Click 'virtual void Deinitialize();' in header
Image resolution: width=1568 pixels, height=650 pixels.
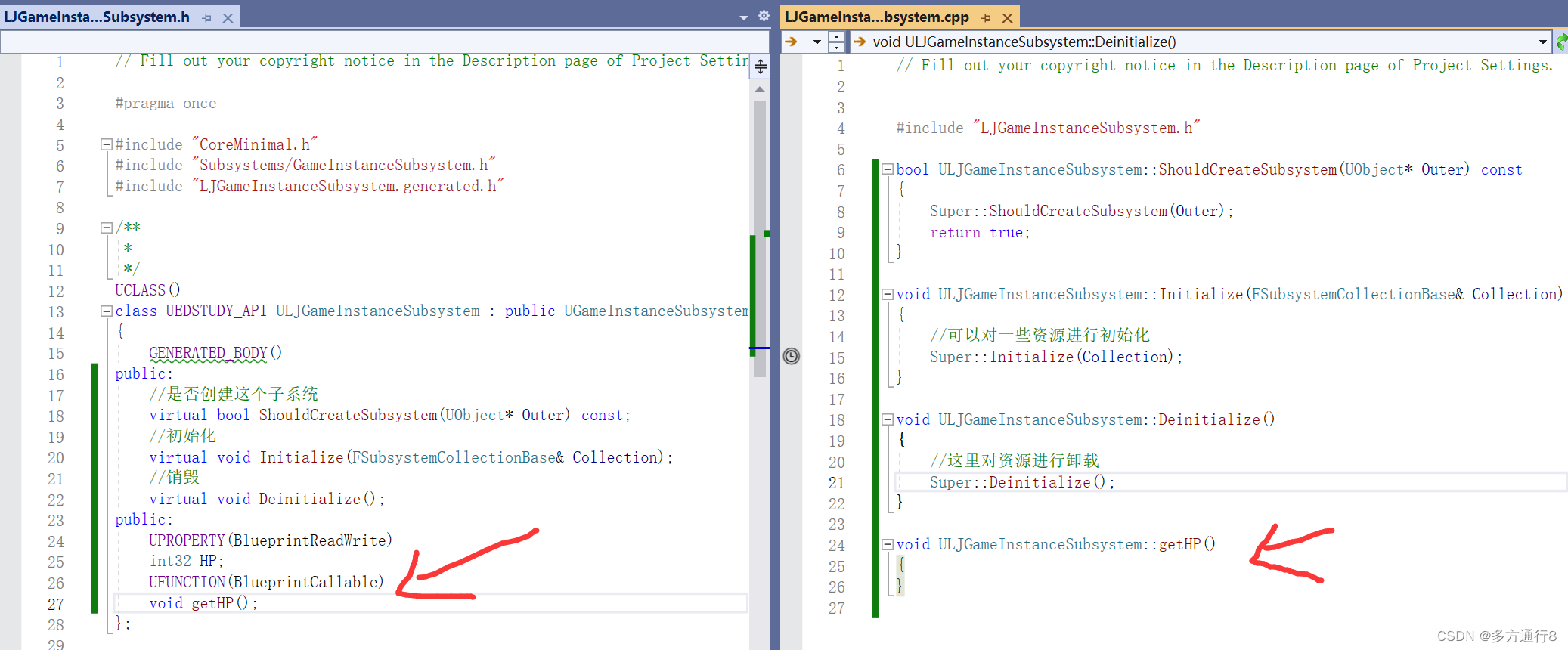coord(267,499)
